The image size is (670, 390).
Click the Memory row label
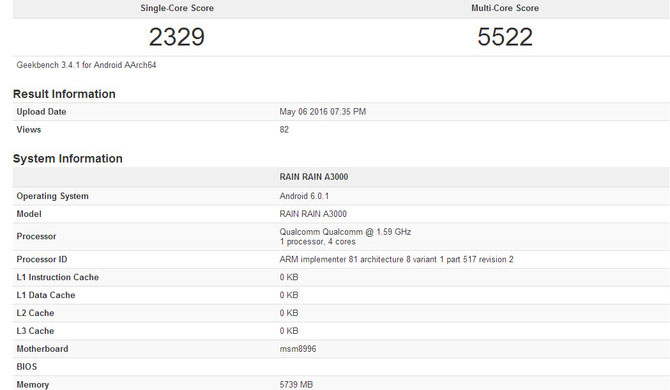(x=33, y=385)
